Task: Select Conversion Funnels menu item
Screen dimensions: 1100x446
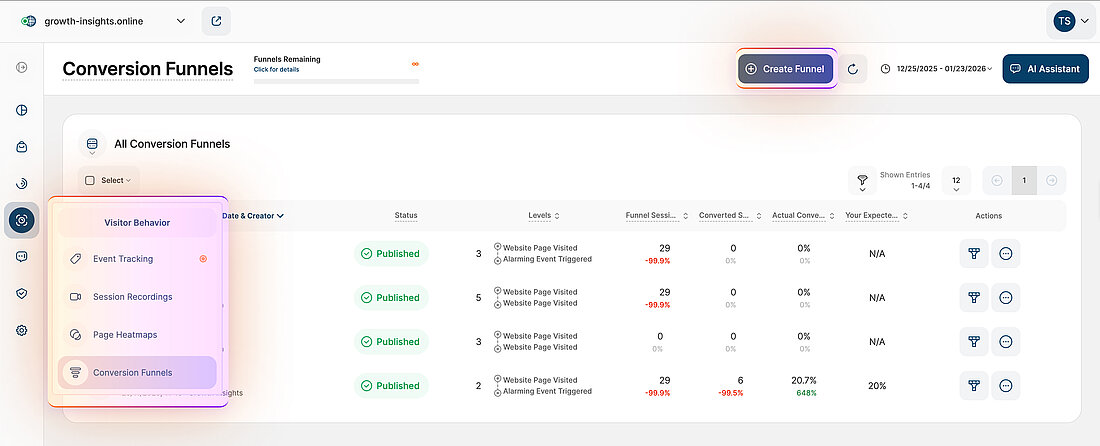Action: coord(137,372)
